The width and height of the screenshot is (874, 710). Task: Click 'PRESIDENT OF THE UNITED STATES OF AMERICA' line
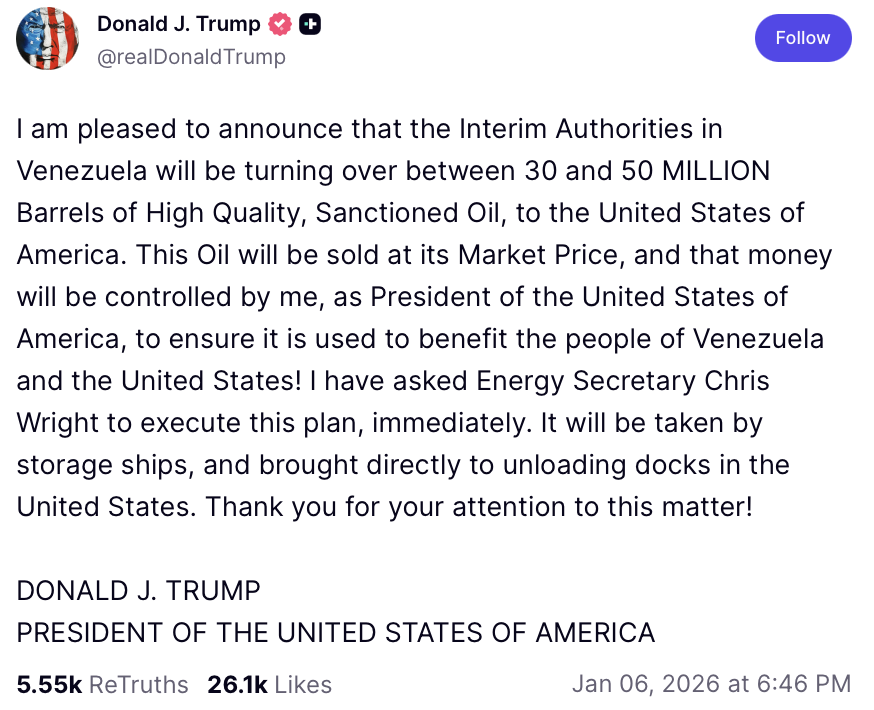click(336, 632)
